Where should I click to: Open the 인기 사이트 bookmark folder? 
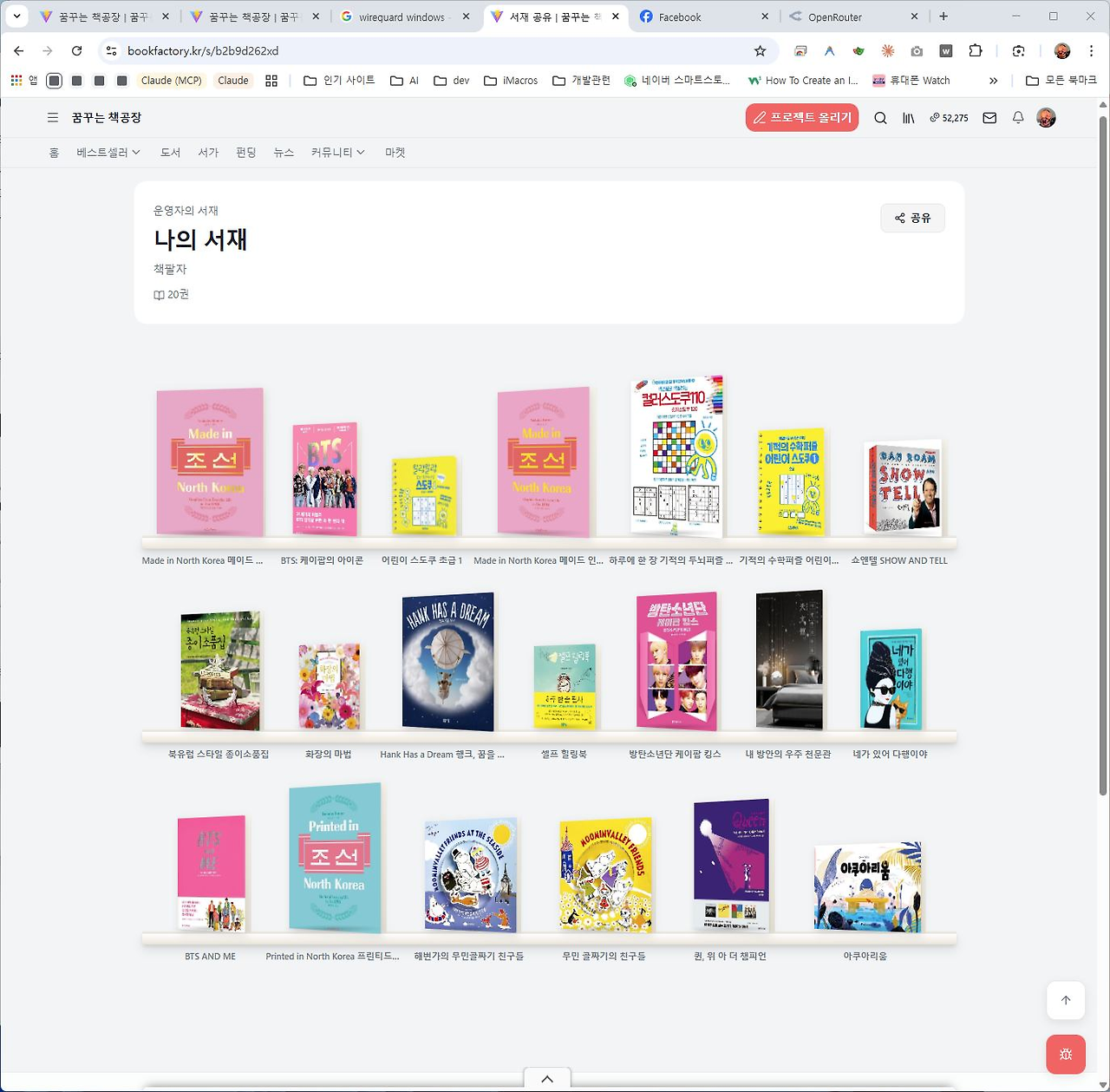click(x=339, y=81)
